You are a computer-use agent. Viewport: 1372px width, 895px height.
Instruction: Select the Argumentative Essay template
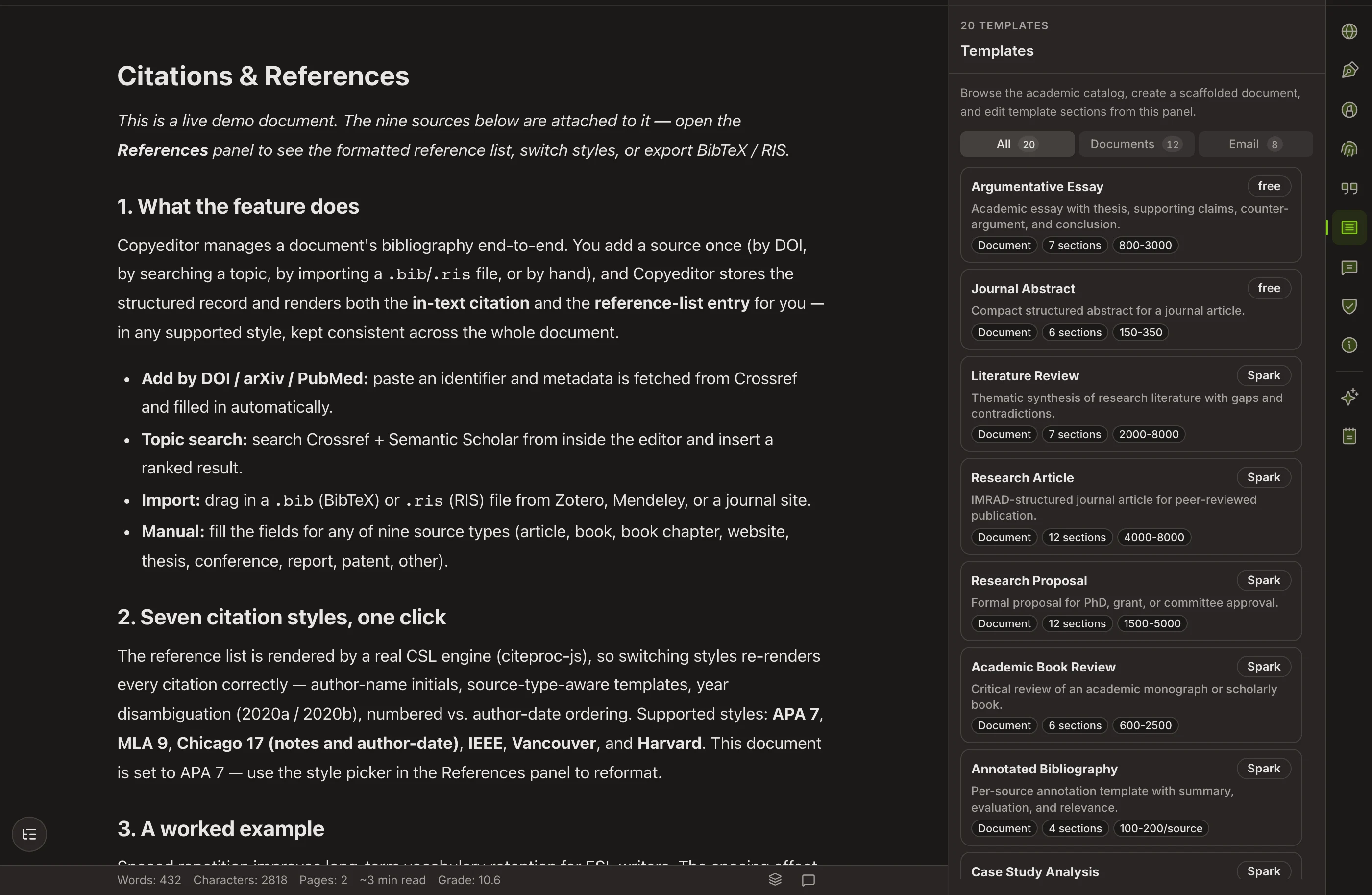pyautogui.click(x=1130, y=215)
